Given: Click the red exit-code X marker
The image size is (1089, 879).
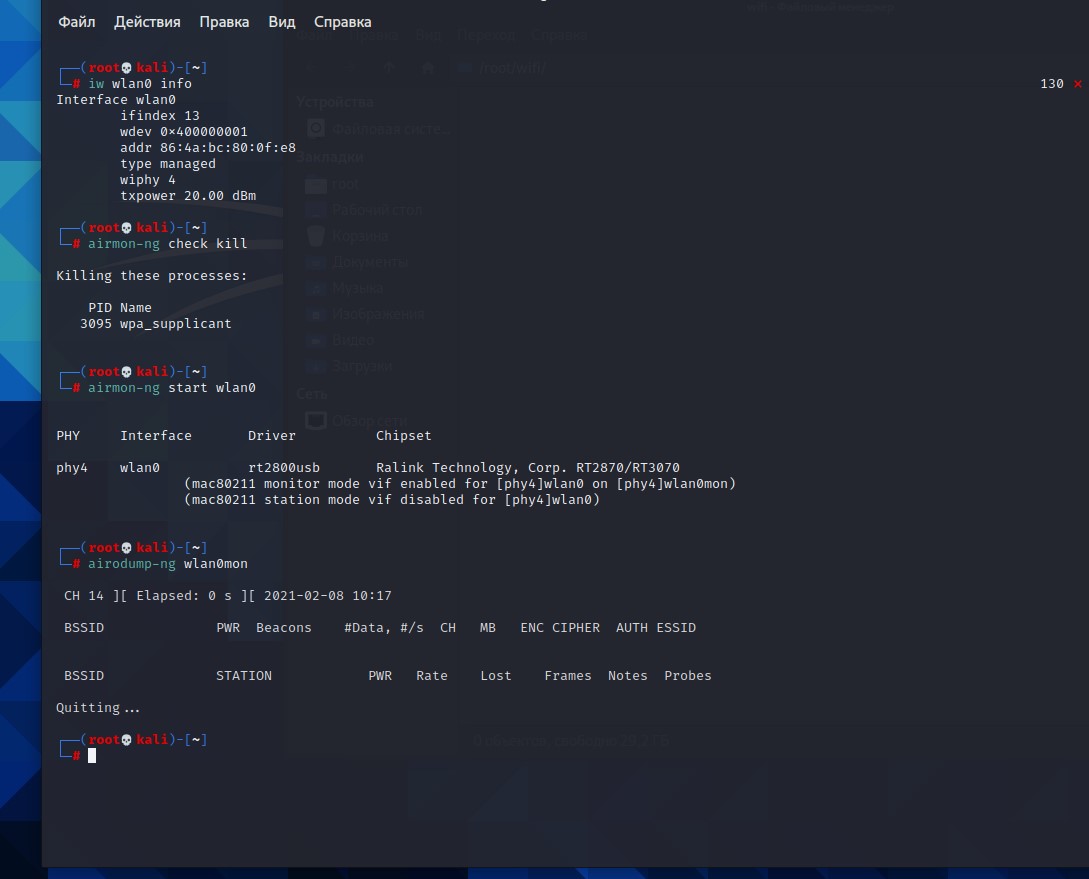Looking at the screenshot, I should point(1077,84).
